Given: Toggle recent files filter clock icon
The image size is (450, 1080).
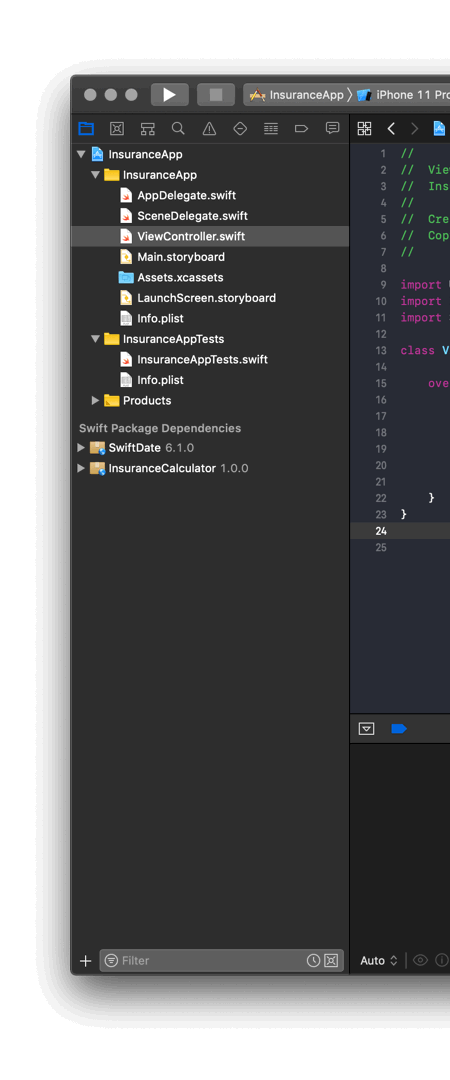Looking at the screenshot, I should click(x=313, y=960).
